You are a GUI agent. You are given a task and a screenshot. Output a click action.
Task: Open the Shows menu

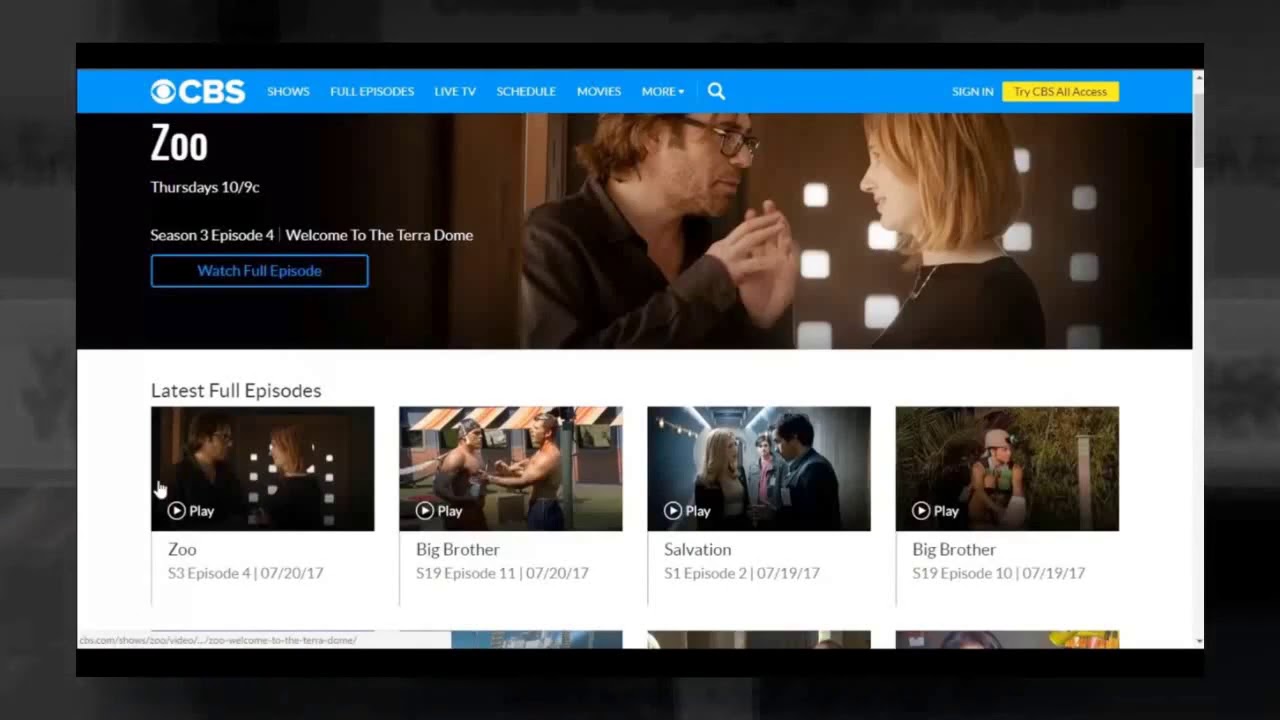click(288, 91)
